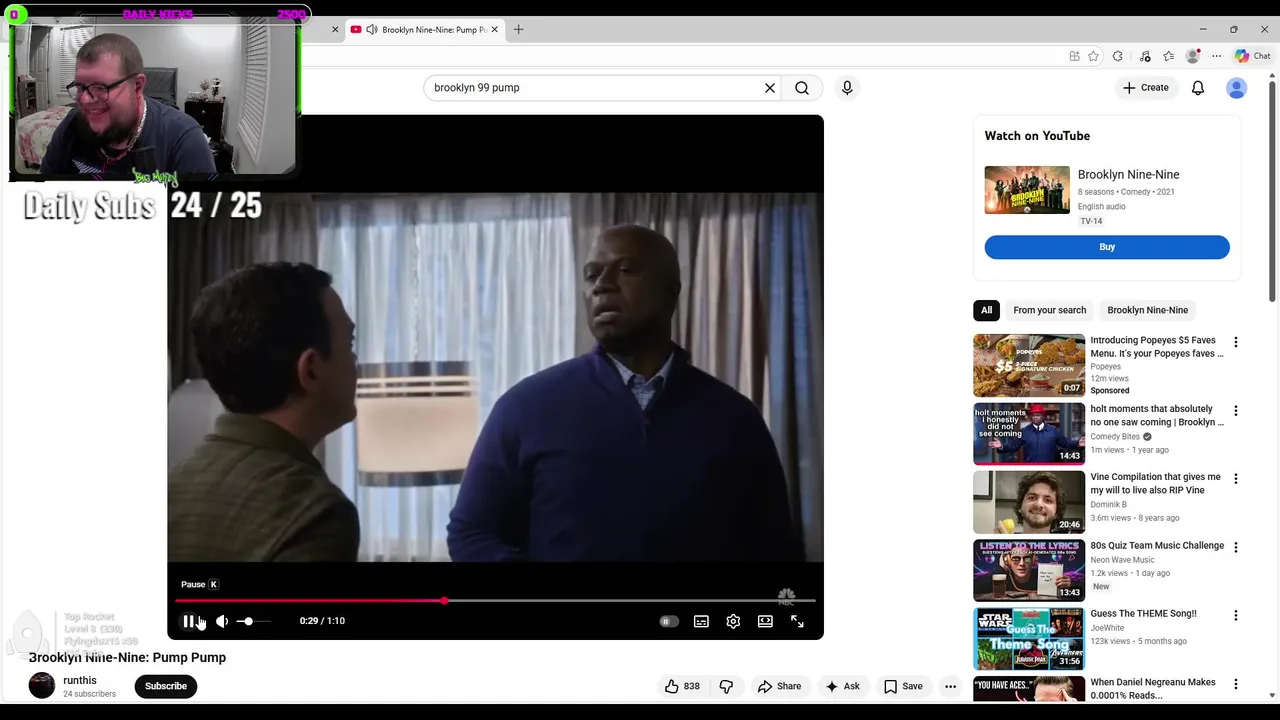This screenshot has height=720, width=1280.
Task: Open the Copilot Chat button
Action: 1252,56
